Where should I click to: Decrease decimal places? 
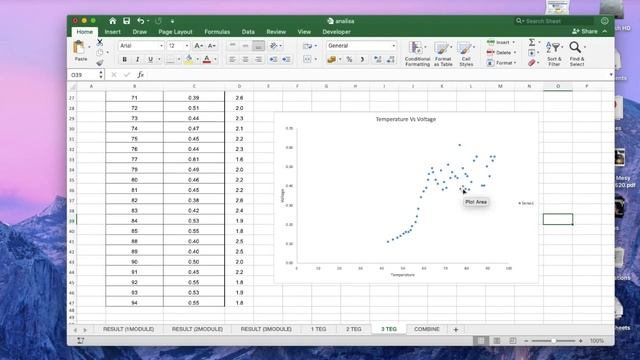pos(391,60)
